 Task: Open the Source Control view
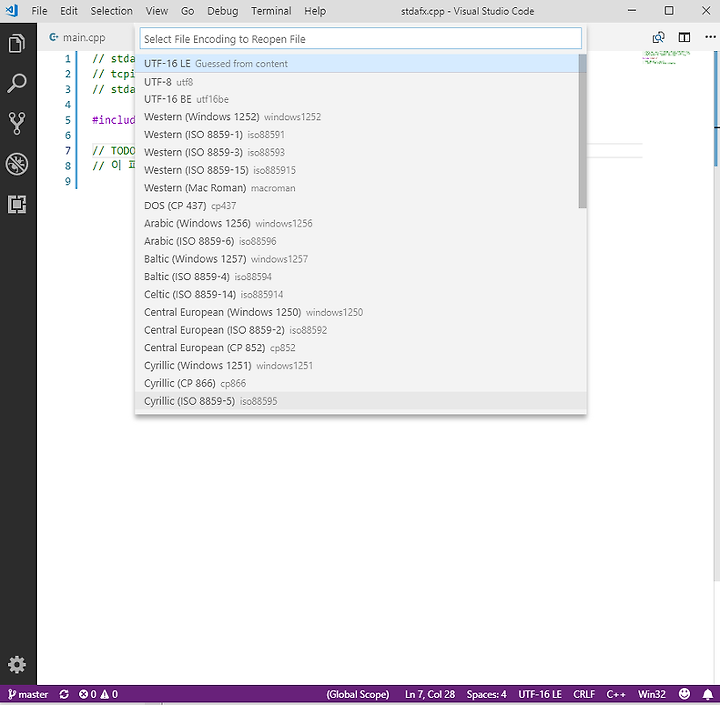[x=17, y=124]
